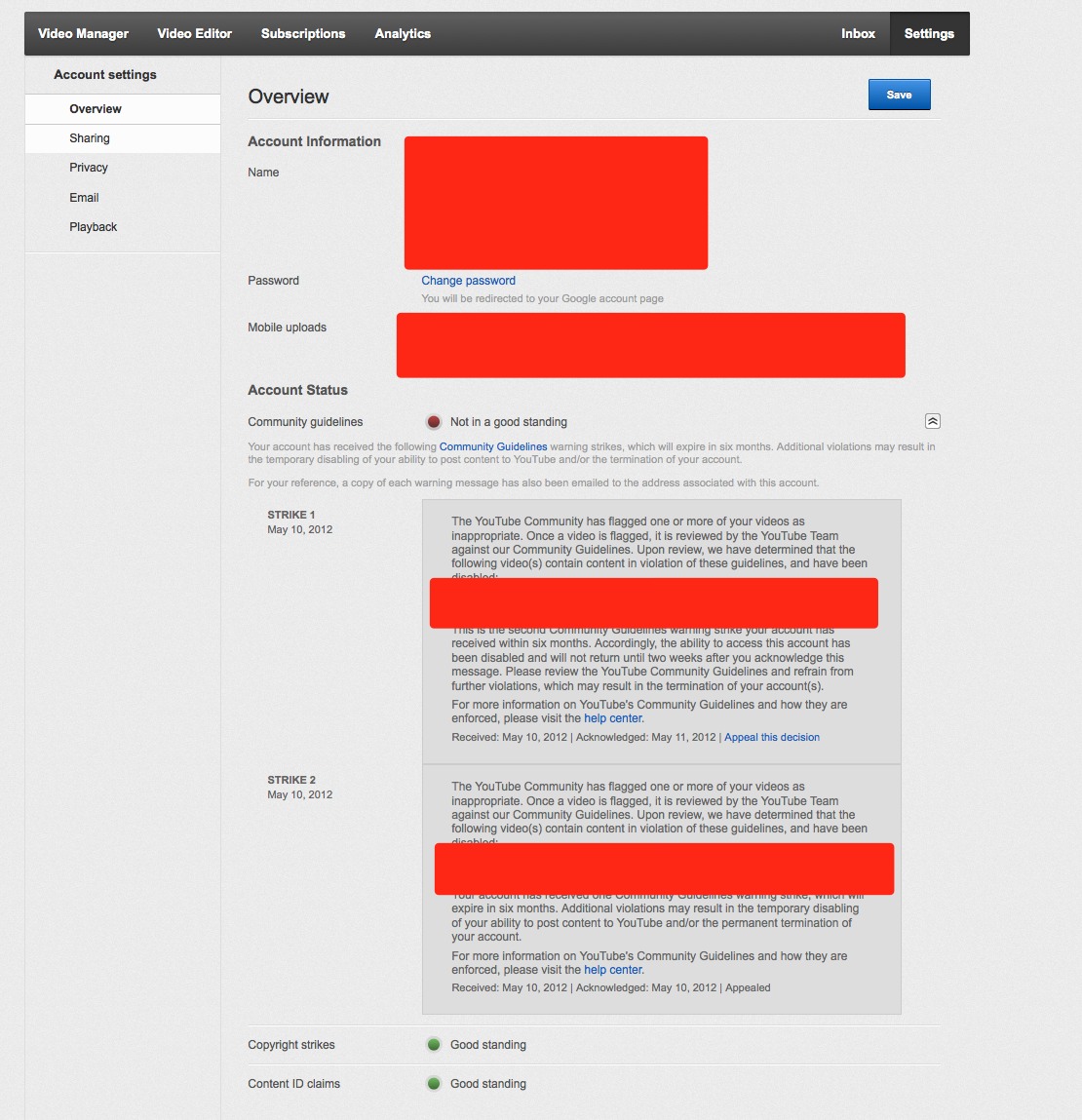Click the redirected to Google account note
This screenshot has width=1082, height=1120.
542,298
